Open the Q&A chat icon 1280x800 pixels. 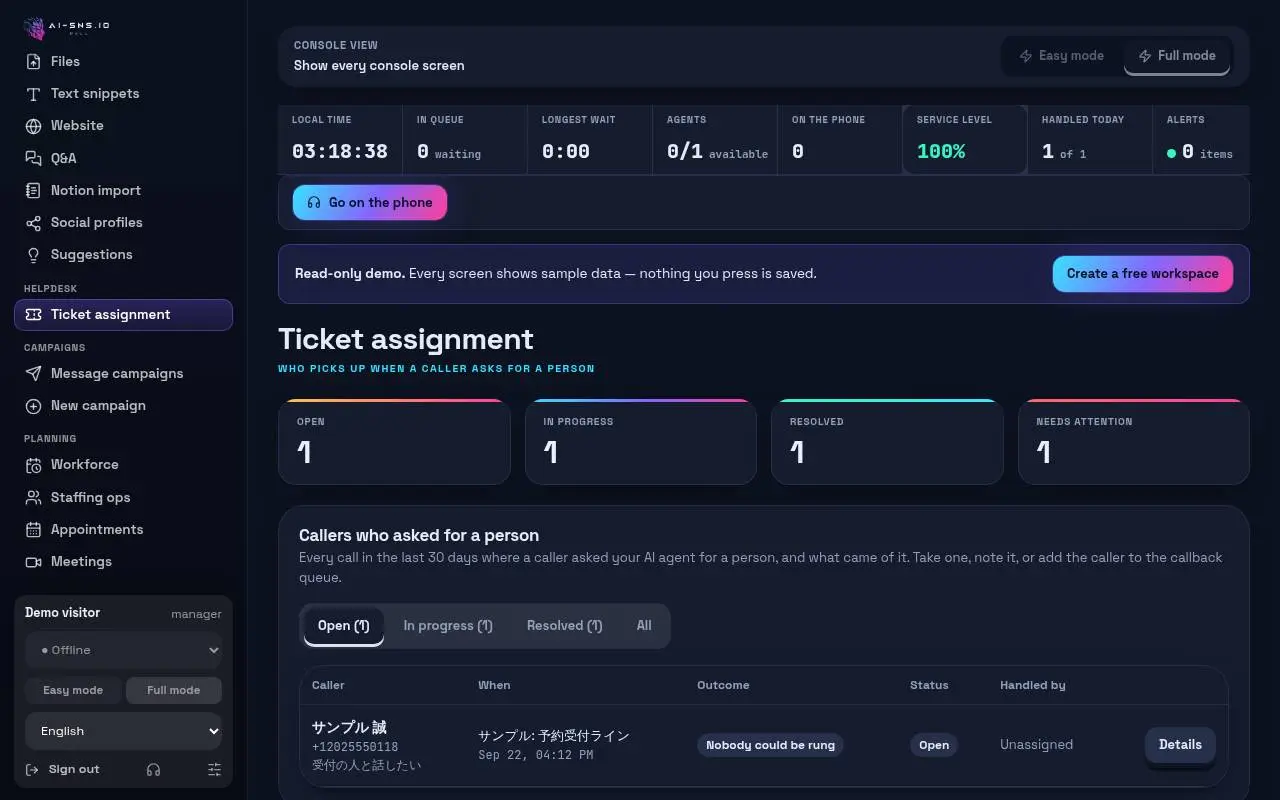pyautogui.click(x=33, y=158)
